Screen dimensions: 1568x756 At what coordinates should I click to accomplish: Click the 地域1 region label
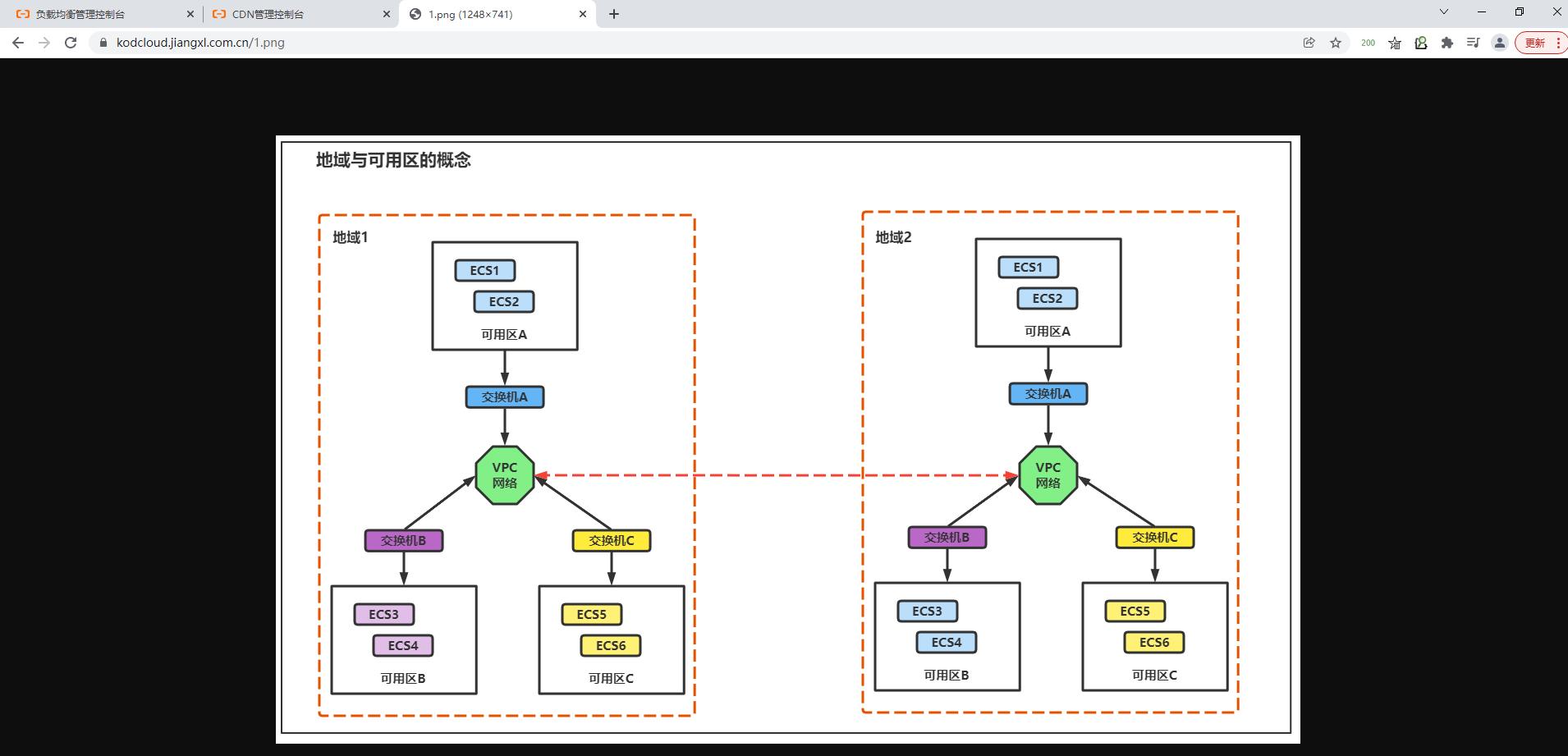click(x=351, y=237)
